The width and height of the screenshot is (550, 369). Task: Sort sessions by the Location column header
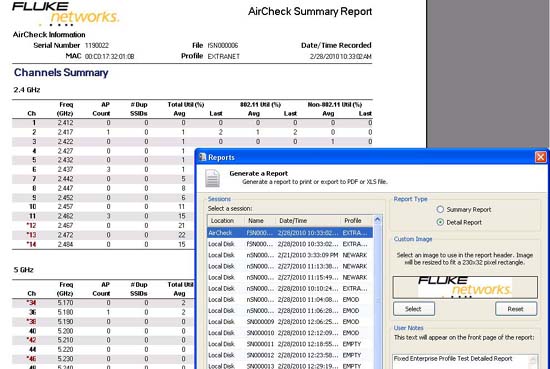click(226, 221)
